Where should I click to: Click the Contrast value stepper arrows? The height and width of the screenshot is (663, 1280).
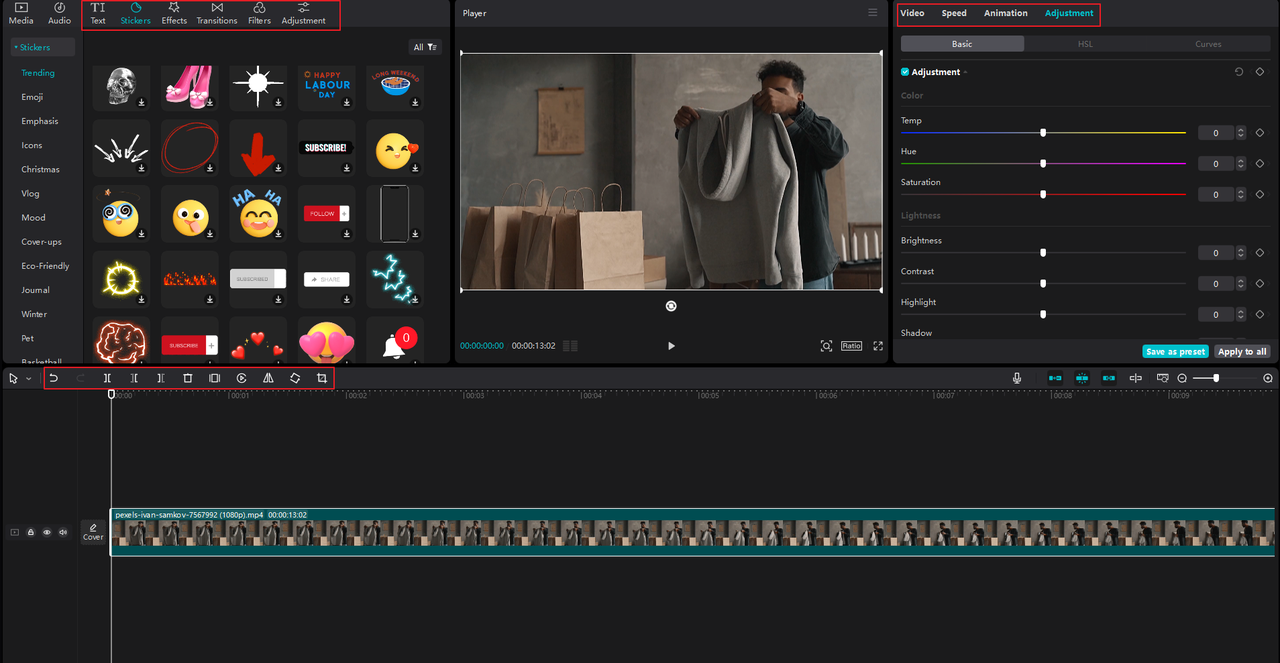tap(1240, 284)
